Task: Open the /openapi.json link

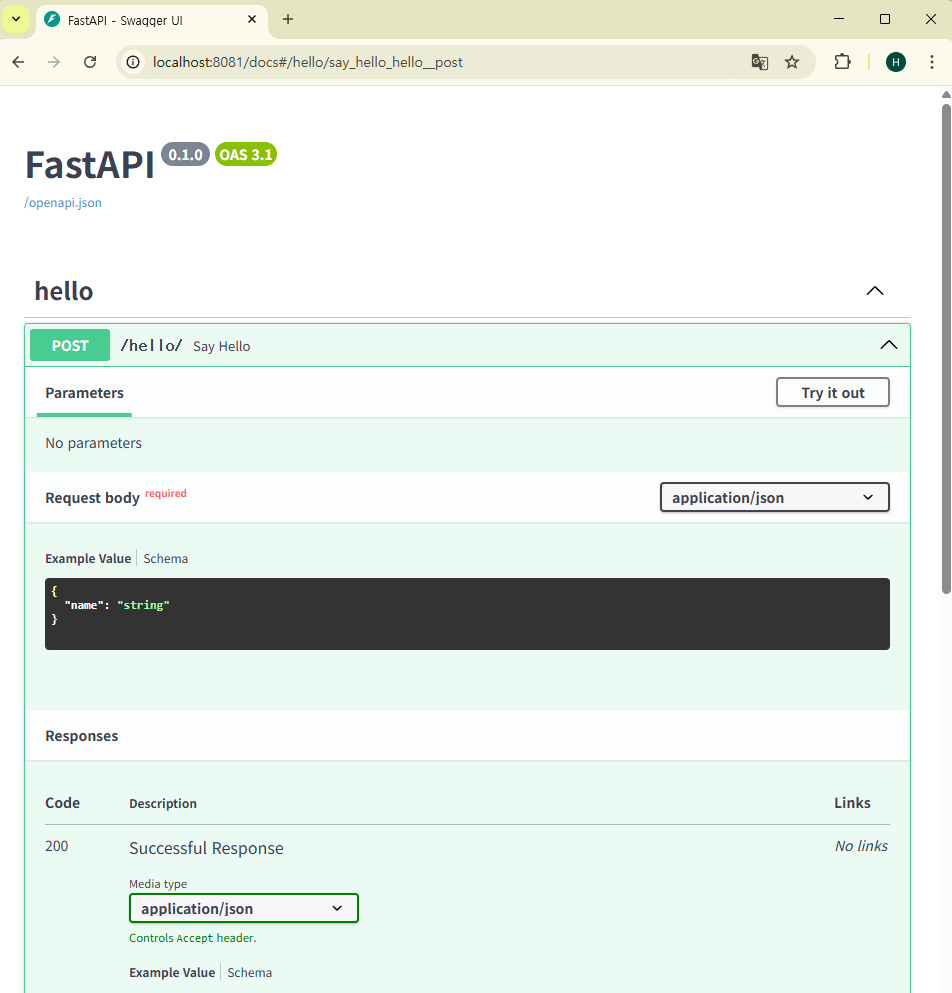Action: [x=63, y=203]
